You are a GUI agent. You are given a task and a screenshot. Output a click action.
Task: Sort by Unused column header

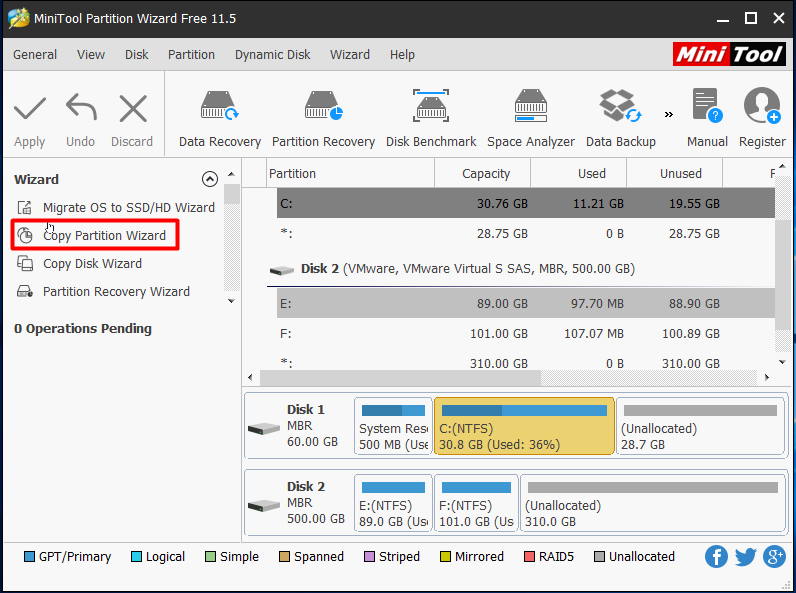click(x=675, y=174)
